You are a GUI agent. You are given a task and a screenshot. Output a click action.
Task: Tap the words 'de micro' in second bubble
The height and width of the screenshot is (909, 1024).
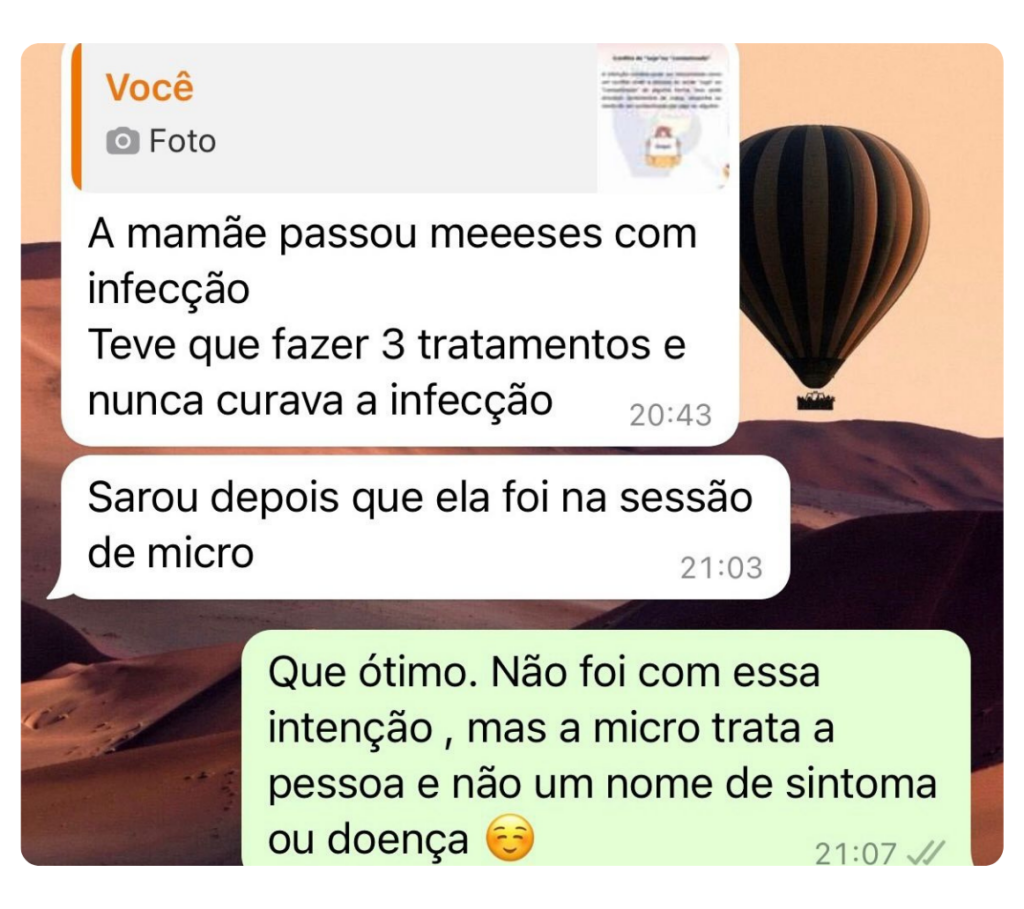pos(170,554)
